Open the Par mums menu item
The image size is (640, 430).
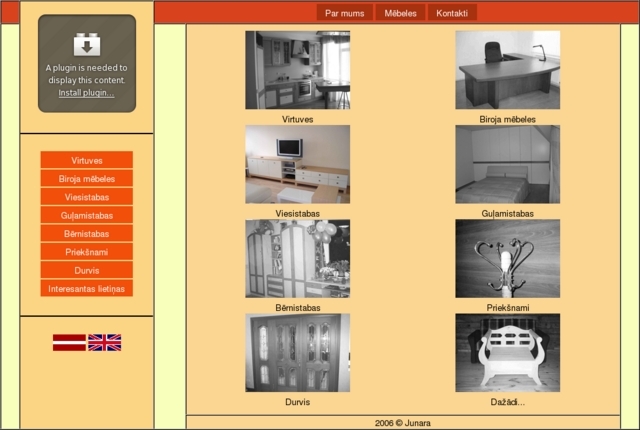(345, 13)
